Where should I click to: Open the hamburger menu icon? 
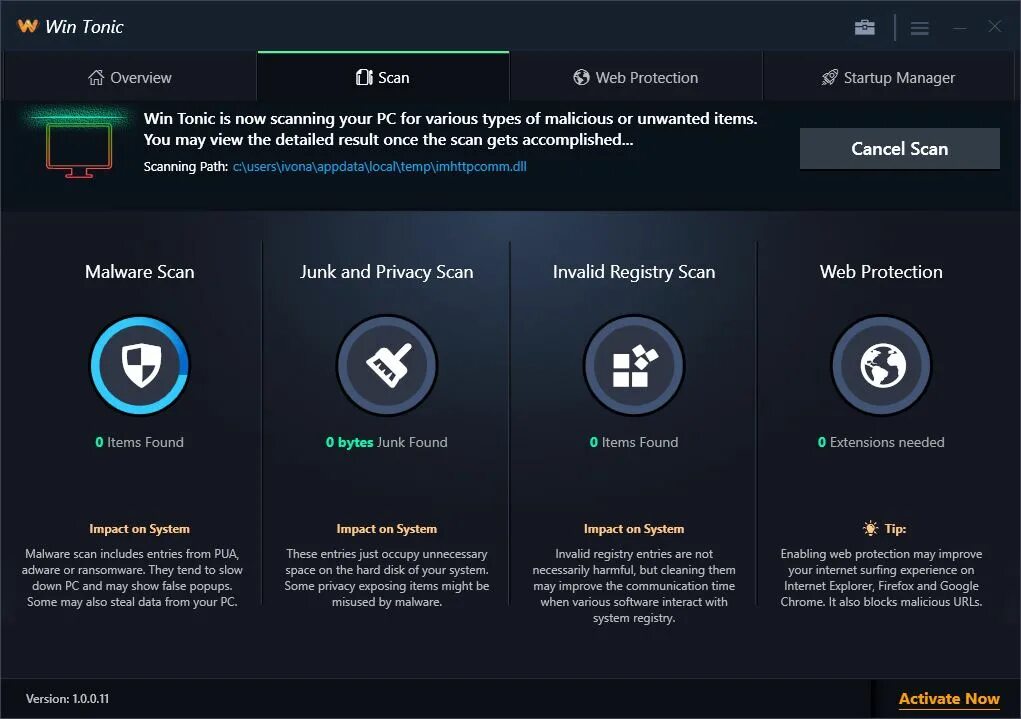[x=919, y=28]
